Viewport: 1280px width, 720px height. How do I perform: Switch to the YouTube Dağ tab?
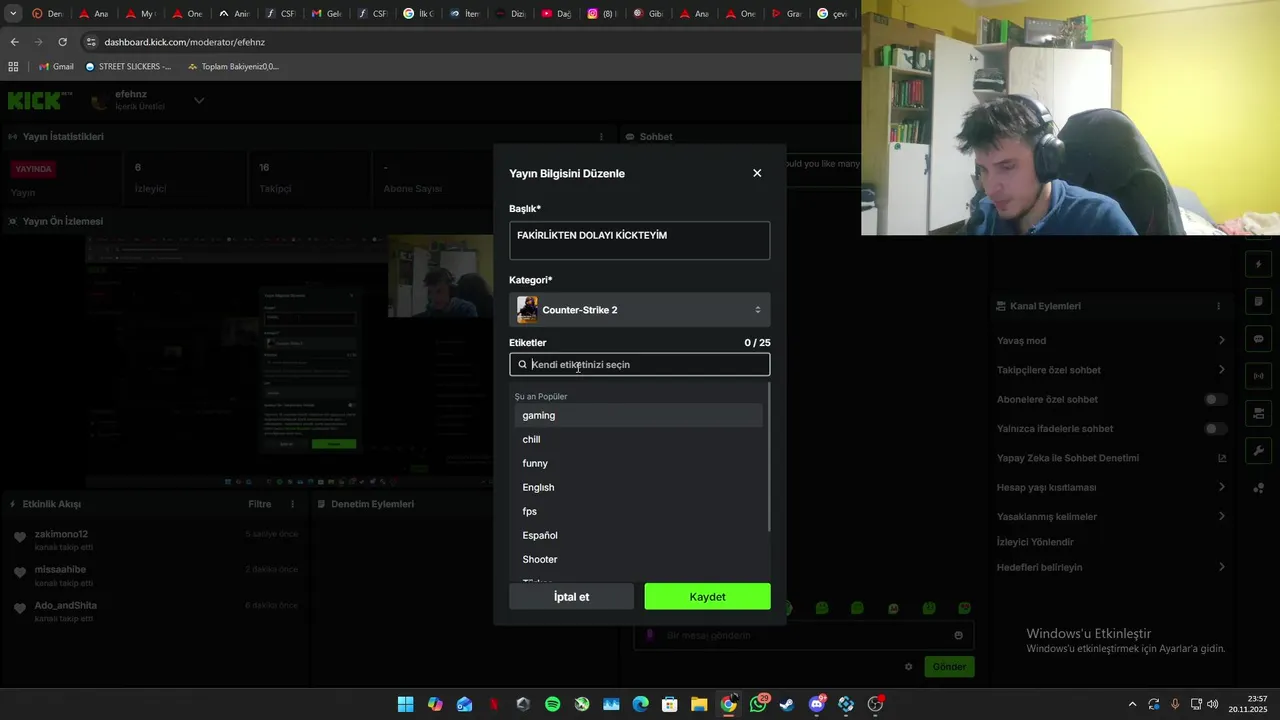[557, 14]
